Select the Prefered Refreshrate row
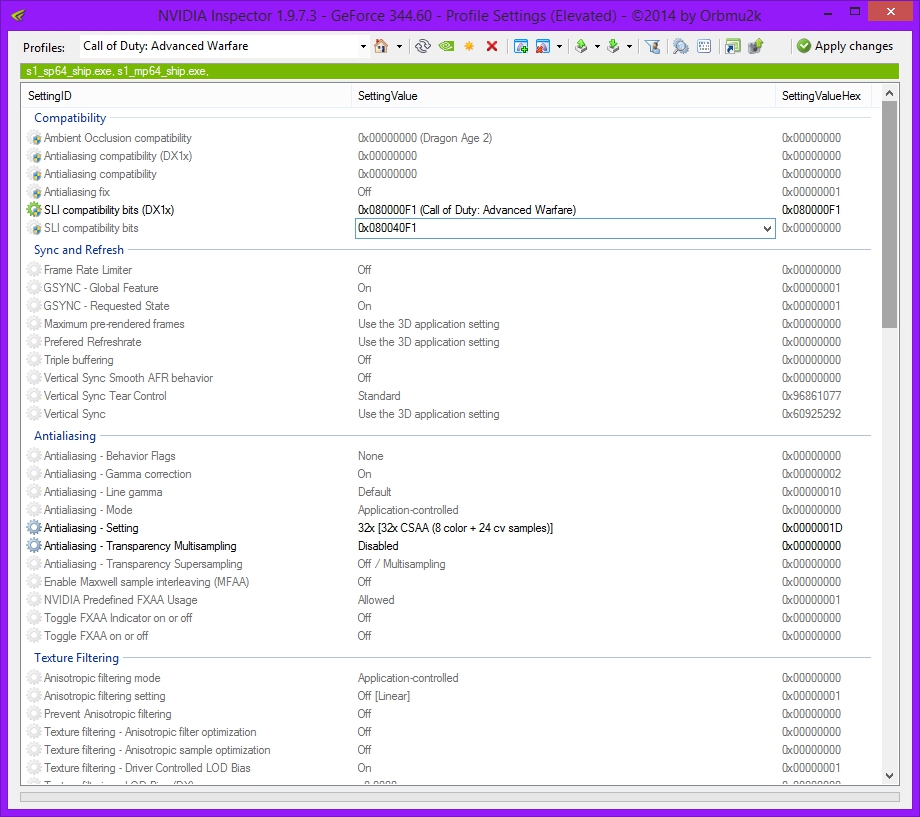 click(448, 342)
